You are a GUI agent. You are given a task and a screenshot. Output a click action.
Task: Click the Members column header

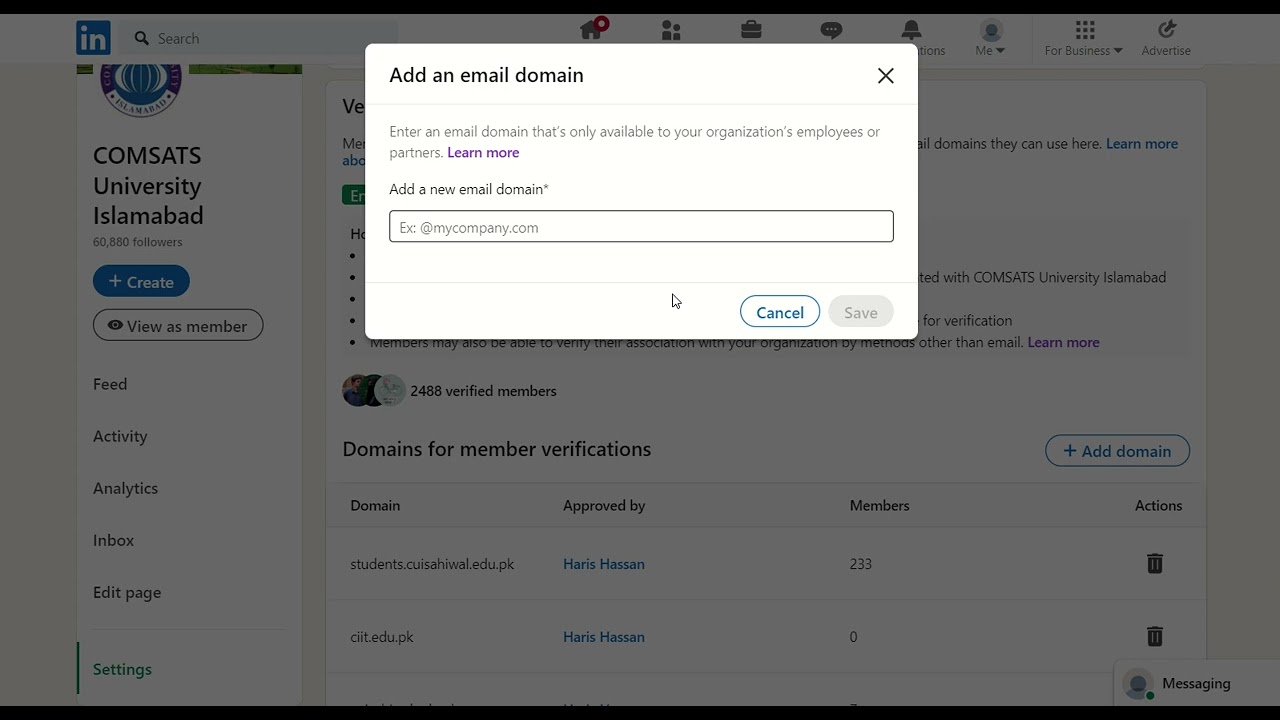tap(880, 506)
